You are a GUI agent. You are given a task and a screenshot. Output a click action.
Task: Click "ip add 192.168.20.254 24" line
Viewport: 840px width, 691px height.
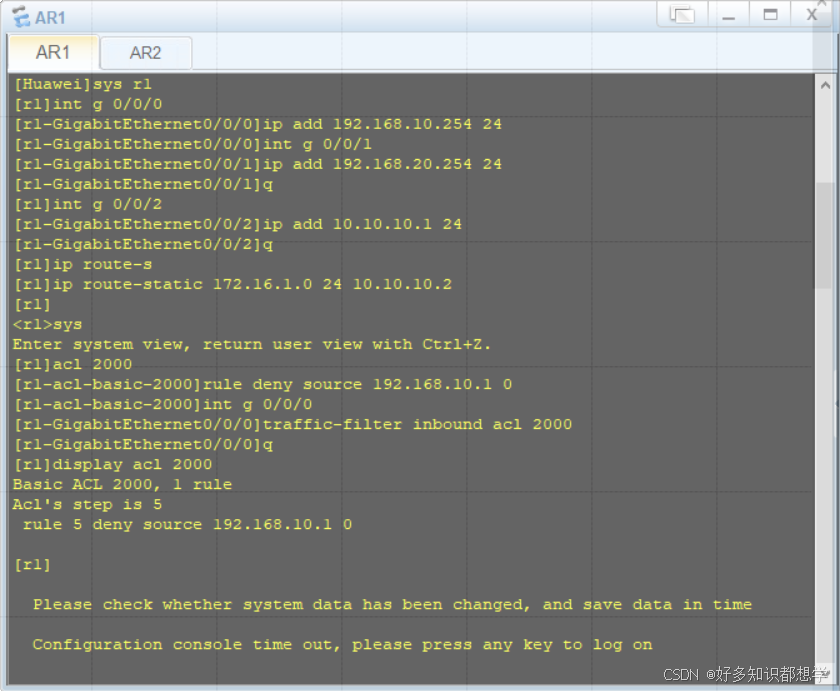[x=258, y=164]
